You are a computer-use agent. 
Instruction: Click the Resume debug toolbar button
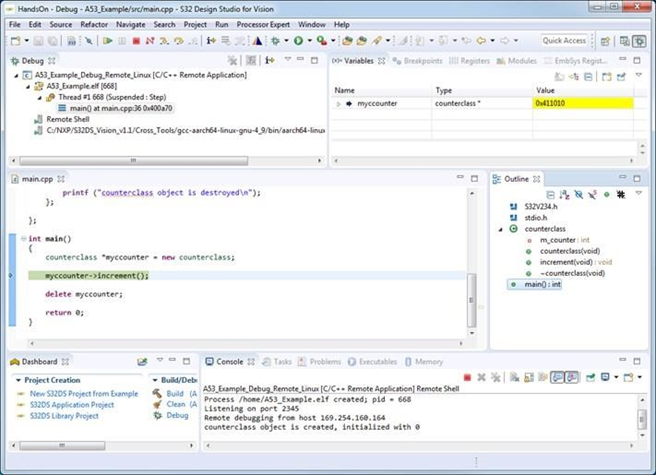coord(108,41)
